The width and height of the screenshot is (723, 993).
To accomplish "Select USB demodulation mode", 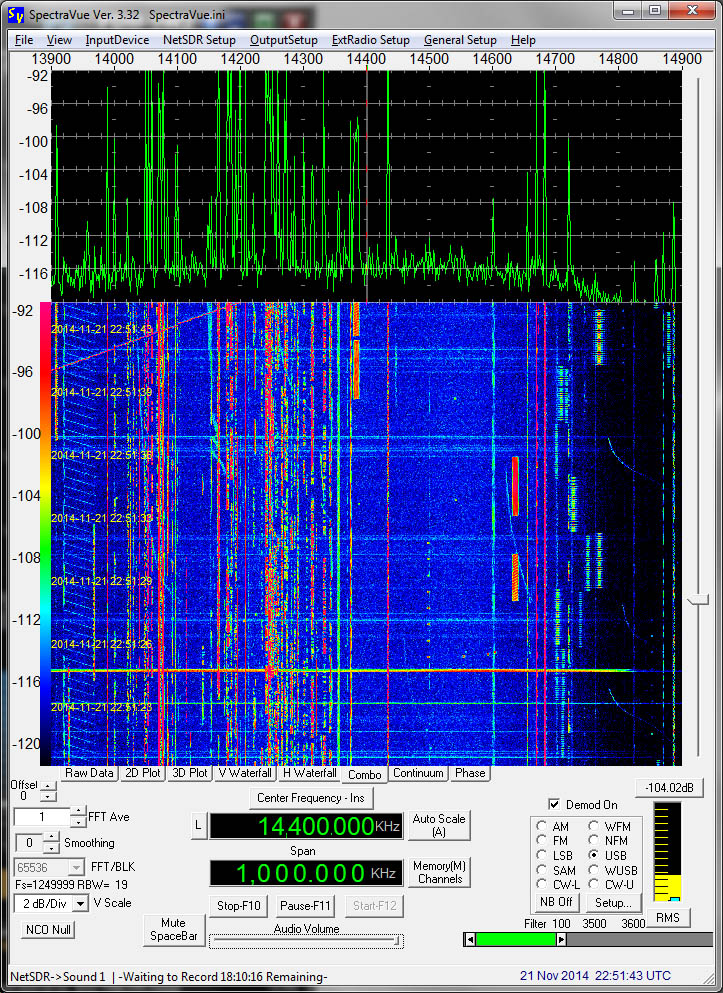I will pos(593,855).
